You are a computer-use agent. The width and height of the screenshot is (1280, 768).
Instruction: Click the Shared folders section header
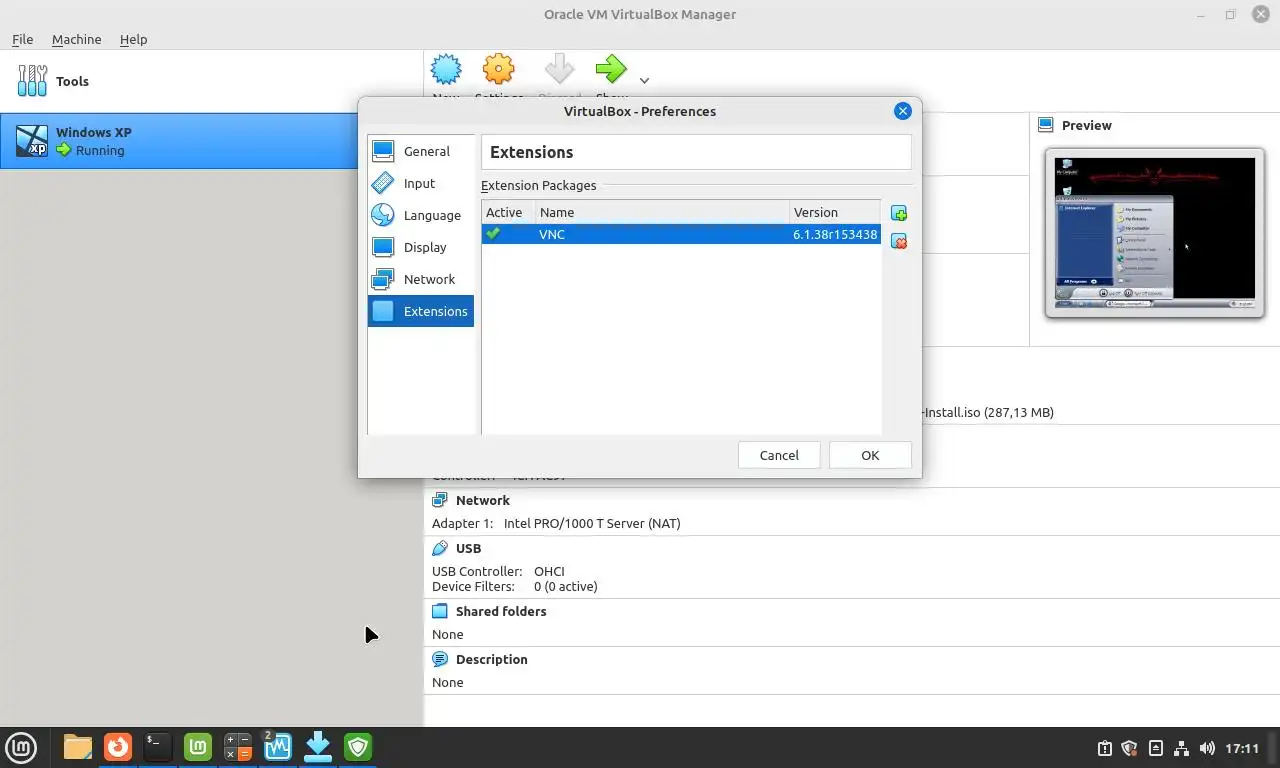(501, 611)
